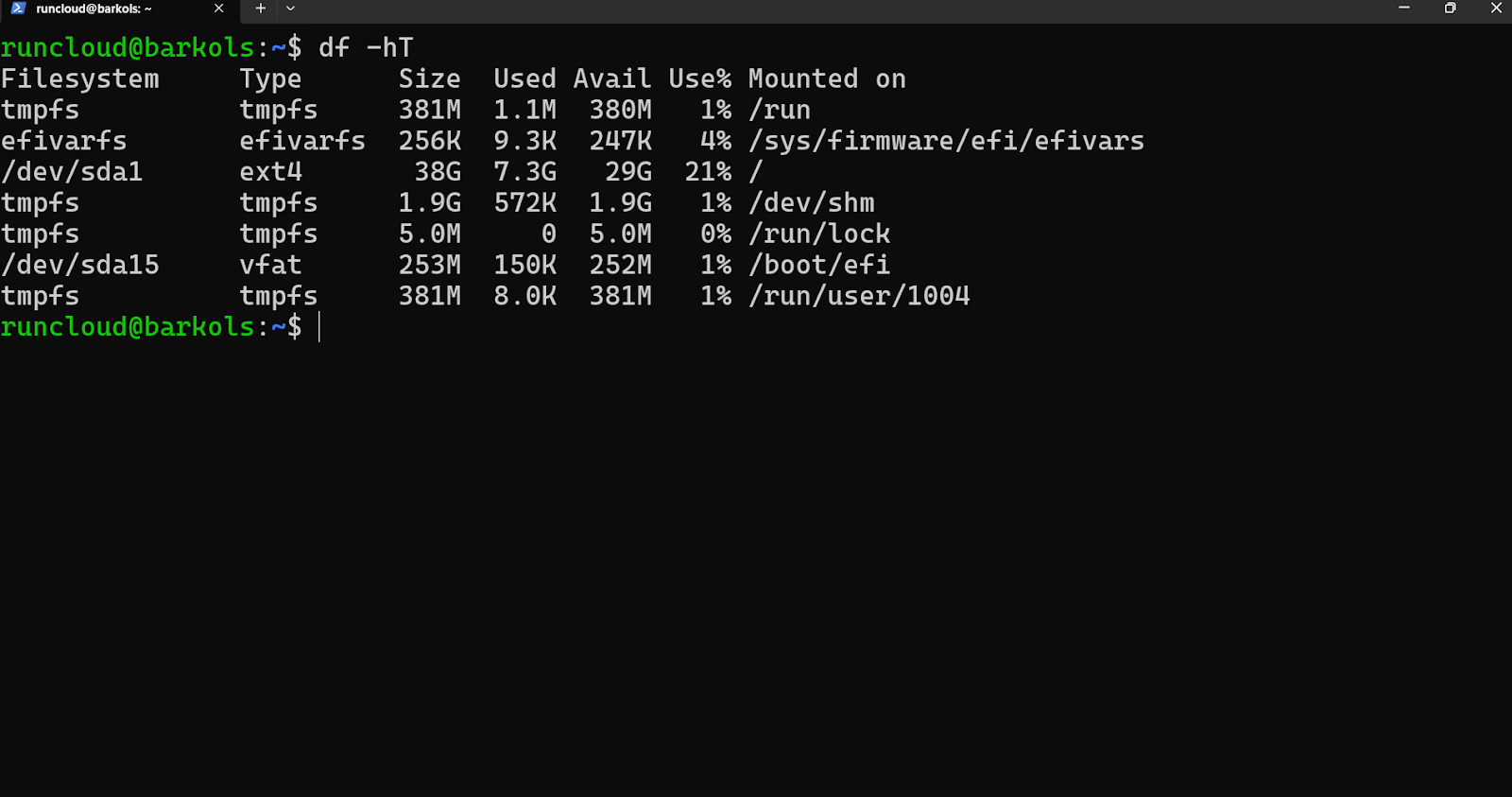Click the /sys/firmware/efi/efivars mount path
Image resolution: width=1512 pixels, height=797 pixels.
946,142
